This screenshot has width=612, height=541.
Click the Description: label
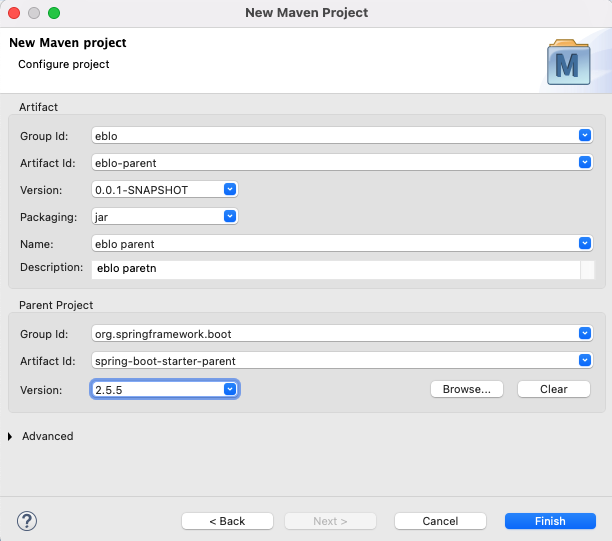[x=52, y=267]
